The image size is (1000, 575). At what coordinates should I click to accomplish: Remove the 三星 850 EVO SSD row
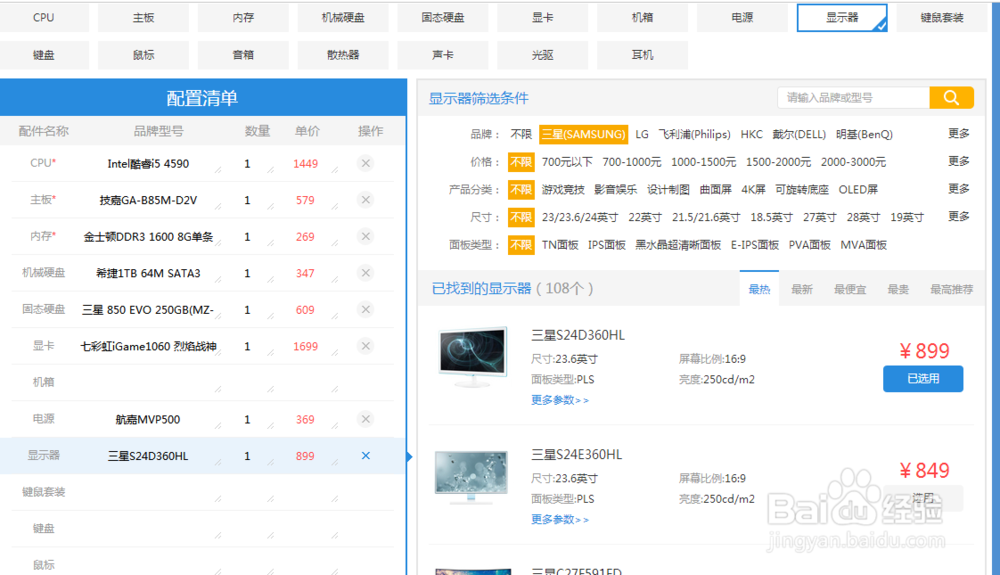[x=365, y=309]
